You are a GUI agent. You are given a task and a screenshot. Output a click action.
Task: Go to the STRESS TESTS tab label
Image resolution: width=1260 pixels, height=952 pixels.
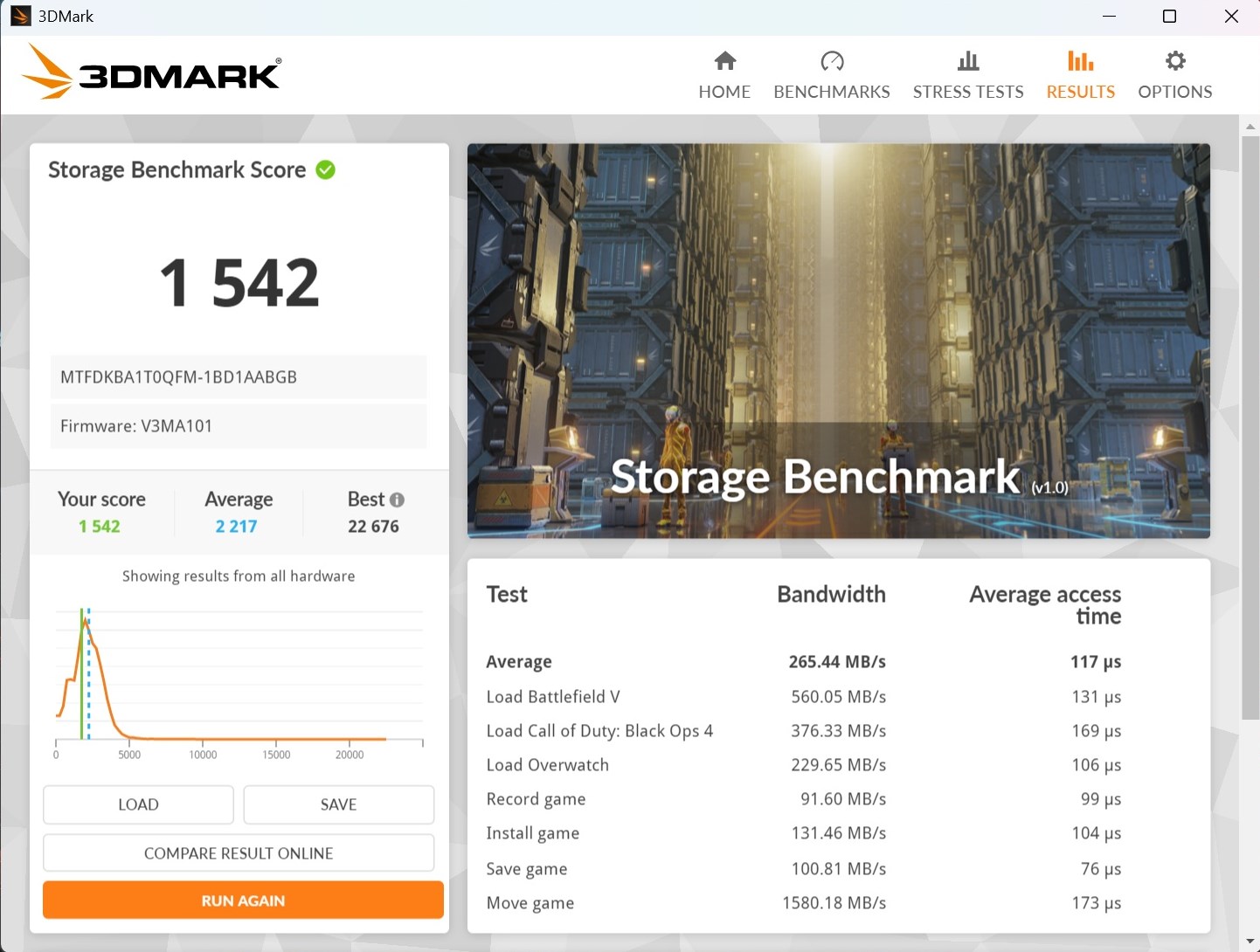968,92
